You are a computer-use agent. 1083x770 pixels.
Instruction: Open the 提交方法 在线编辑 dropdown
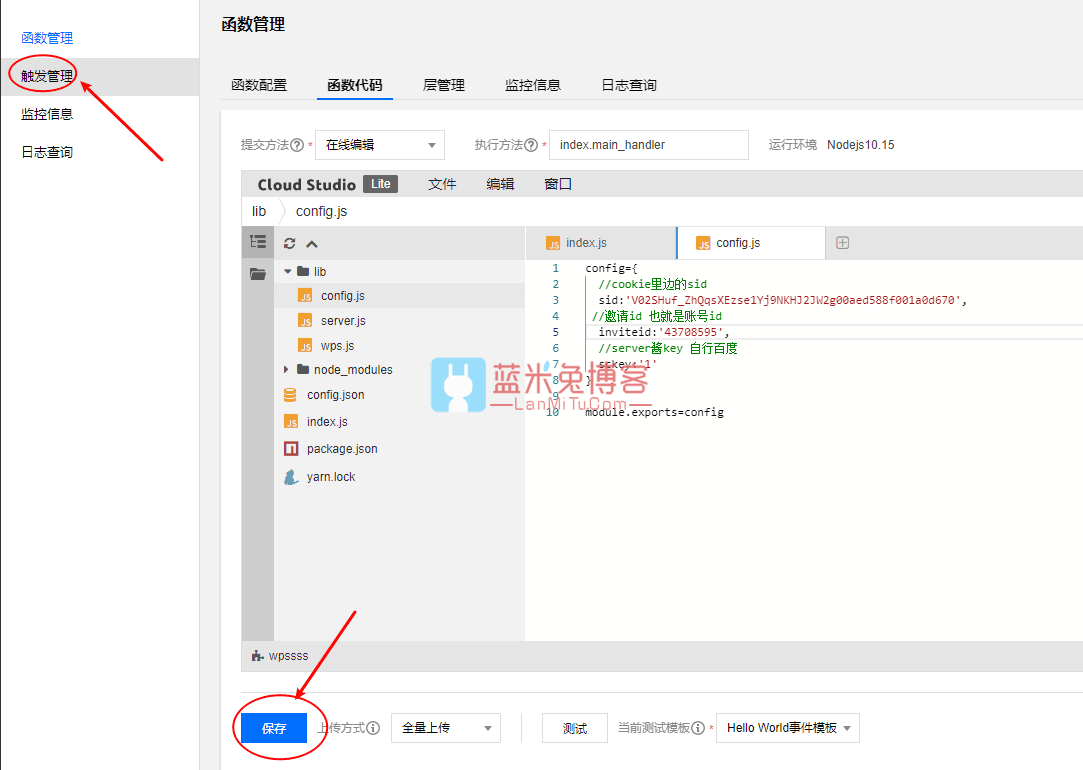380,145
